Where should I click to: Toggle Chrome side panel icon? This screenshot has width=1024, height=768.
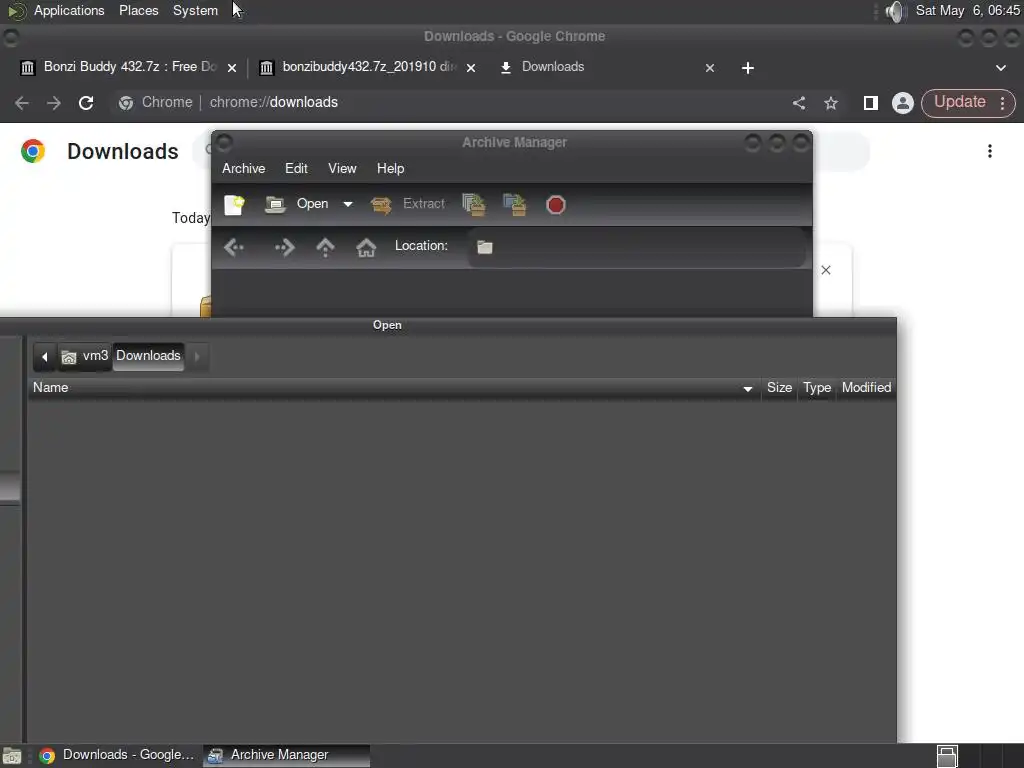pyautogui.click(x=871, y=103)
